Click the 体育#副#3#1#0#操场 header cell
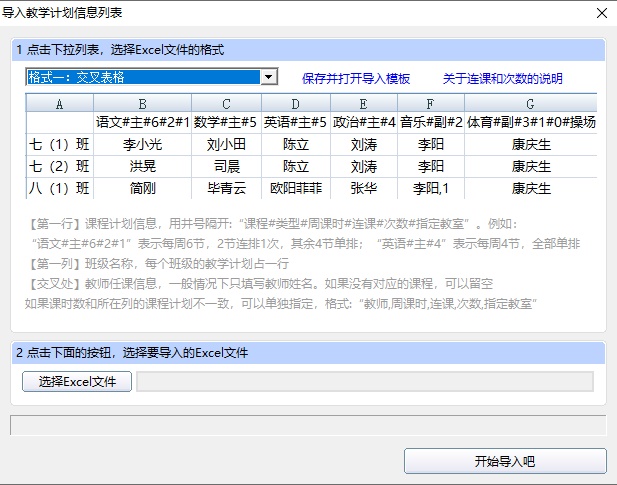 coord(531,122)
